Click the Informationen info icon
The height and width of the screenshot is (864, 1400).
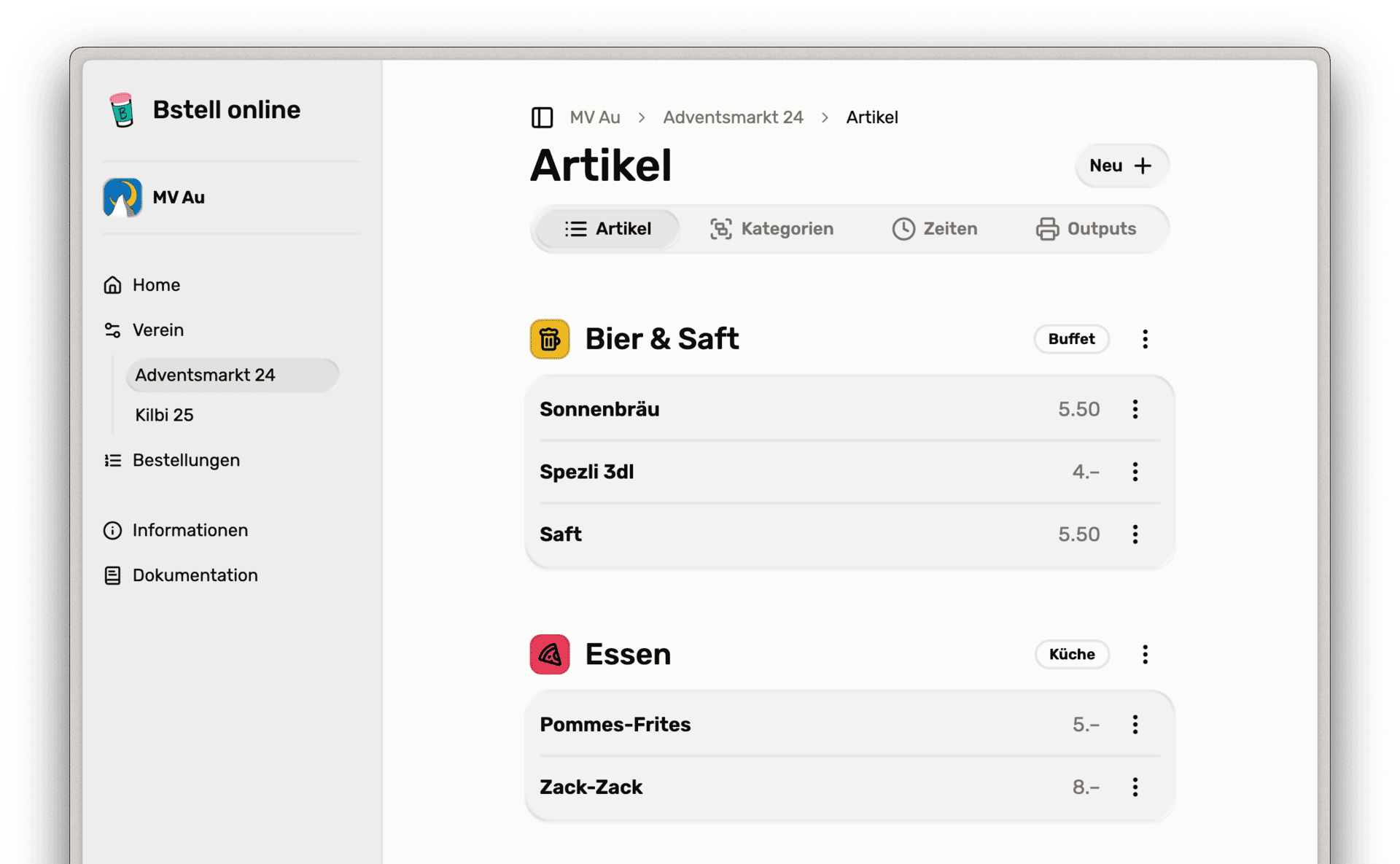click(x=113, y=530)
